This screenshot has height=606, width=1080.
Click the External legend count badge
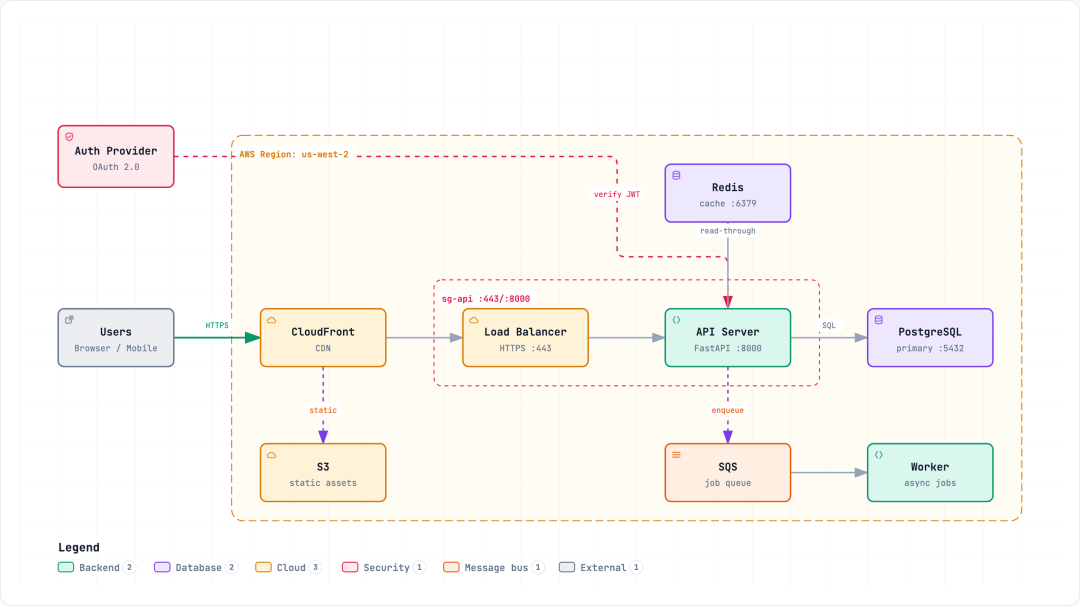(x=636, y=567)
